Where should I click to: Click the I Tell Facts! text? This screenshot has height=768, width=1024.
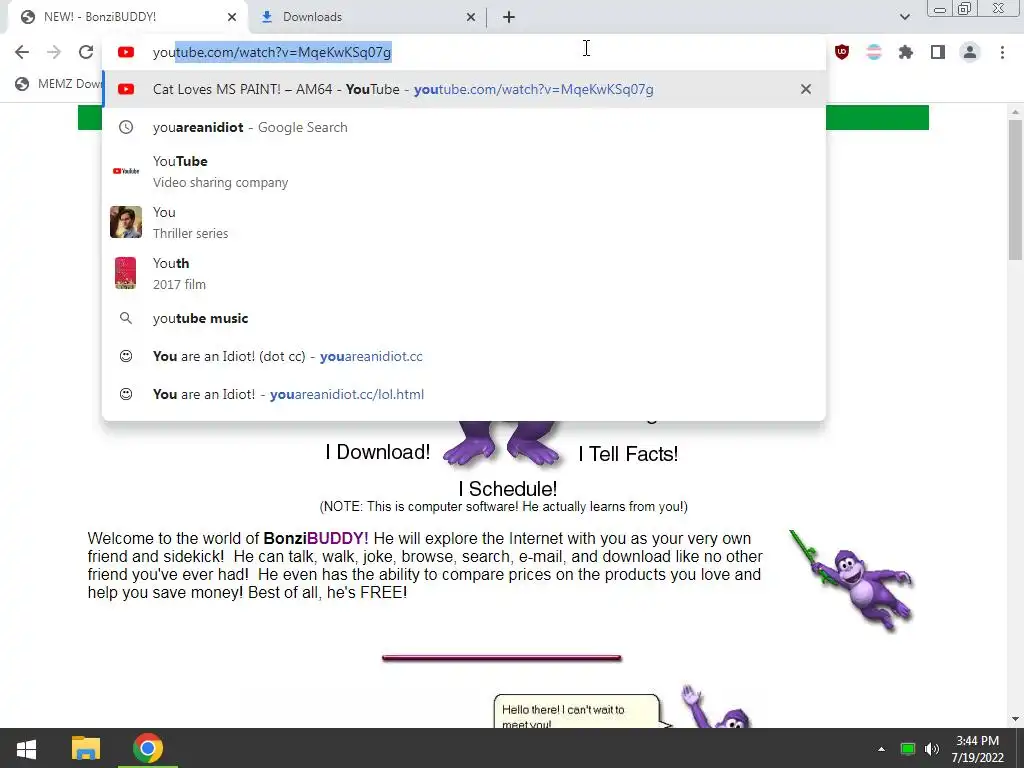(x=628, y=454)
